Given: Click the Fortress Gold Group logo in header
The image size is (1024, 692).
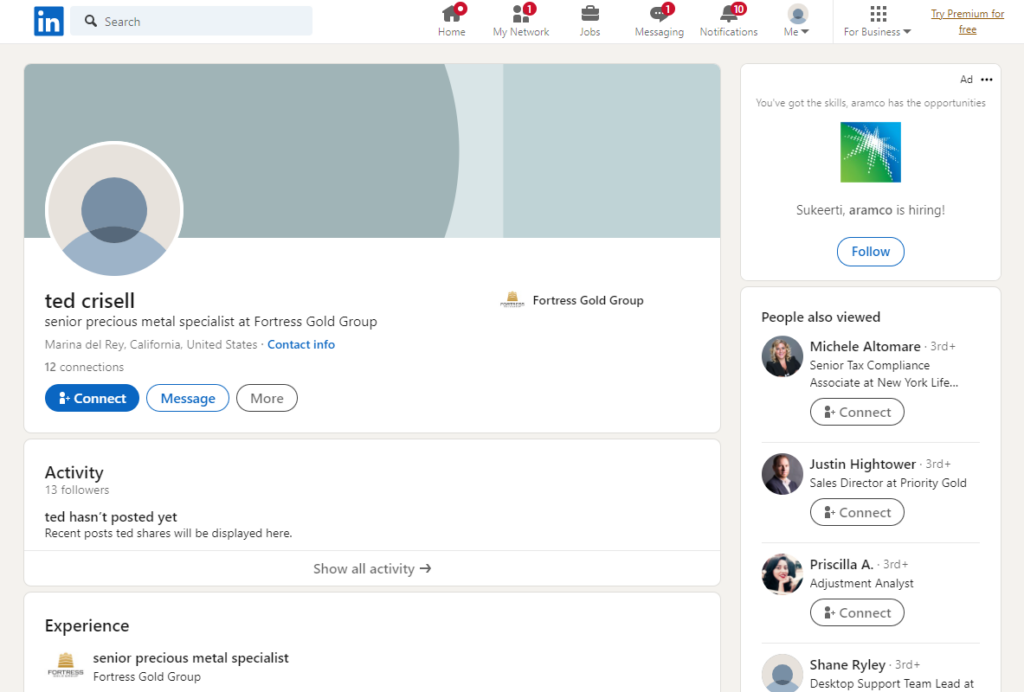Looking at the screenshot, I should coord(512,300).
